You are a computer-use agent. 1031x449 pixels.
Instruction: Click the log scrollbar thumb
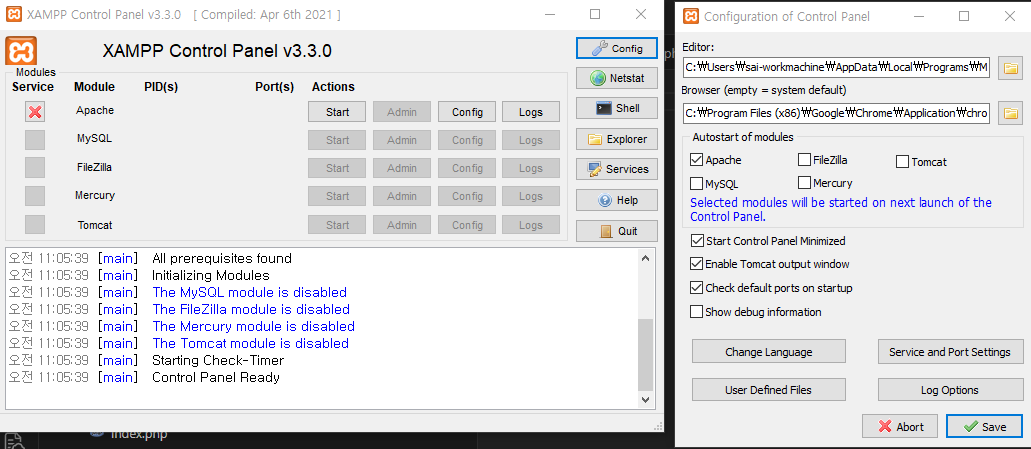(646, 354)
